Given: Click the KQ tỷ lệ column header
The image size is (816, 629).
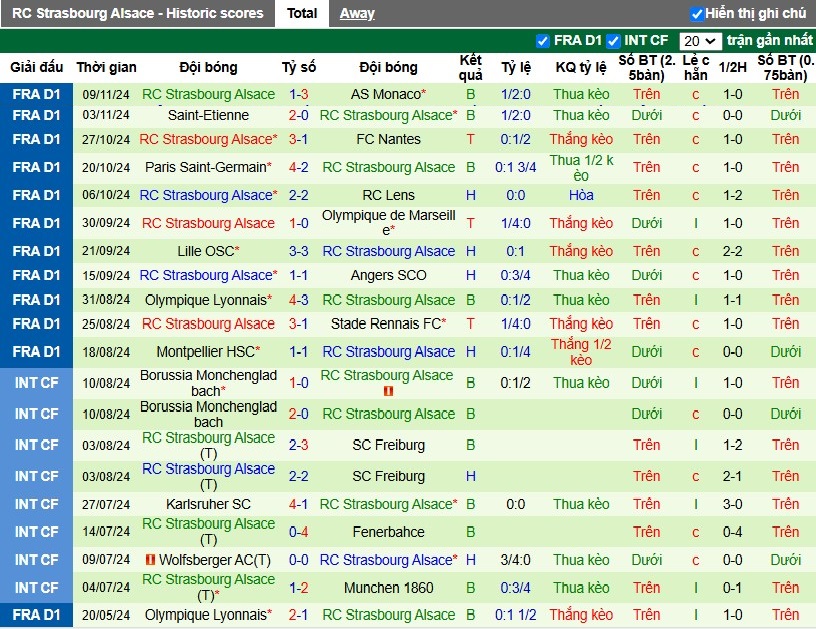Looking at the screenshot, I should click(x=581, y=67).
